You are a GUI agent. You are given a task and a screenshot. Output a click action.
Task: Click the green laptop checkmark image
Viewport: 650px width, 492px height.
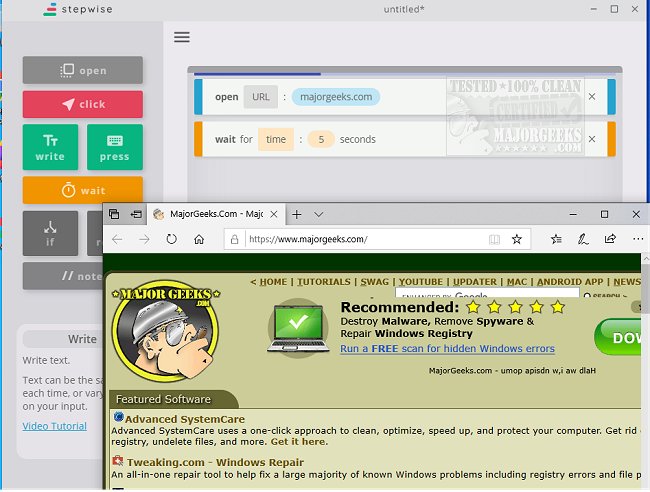[298, 328]
